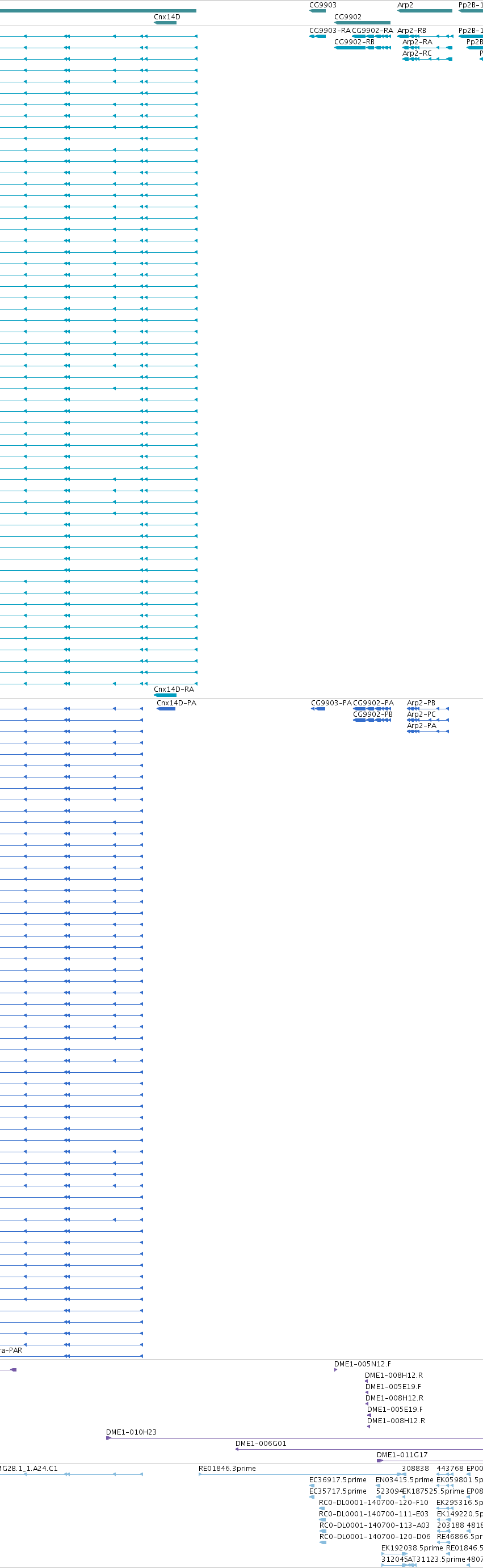
Task: Click RC0-DL0001-140700-120-F10 label
Action: 373,1503
